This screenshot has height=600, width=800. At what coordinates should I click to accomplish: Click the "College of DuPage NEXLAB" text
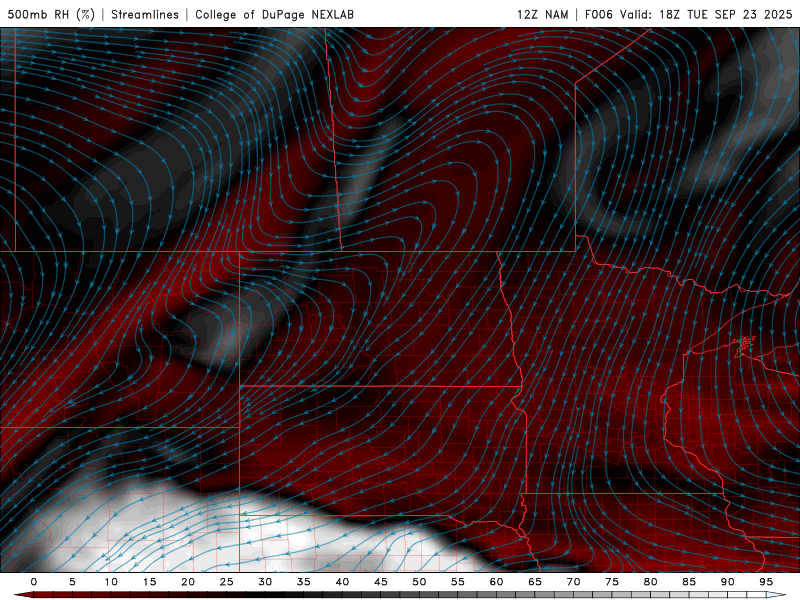[x=274, y=14]
